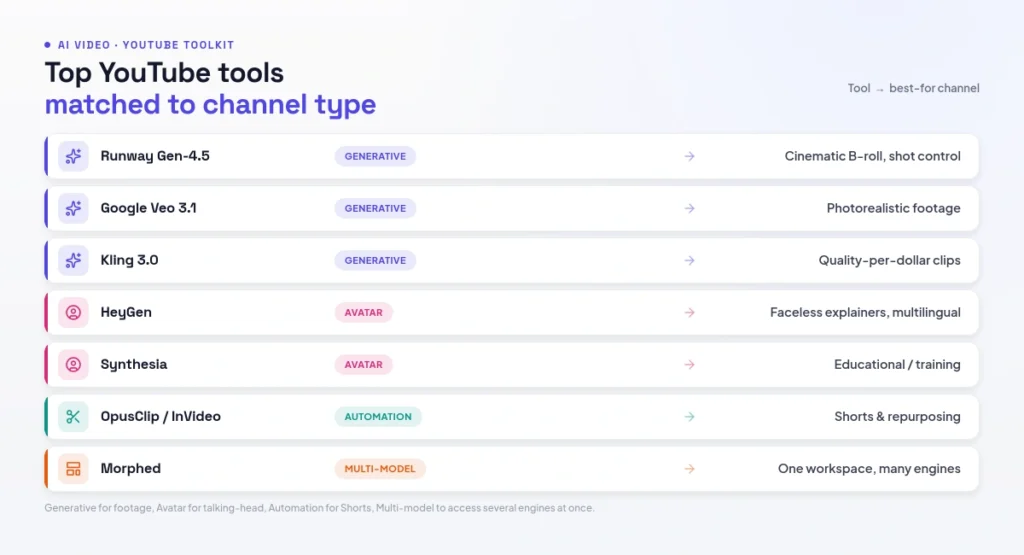Click the GENERATIVE tag on Runway Gen-4.5

tap(375, 156)
